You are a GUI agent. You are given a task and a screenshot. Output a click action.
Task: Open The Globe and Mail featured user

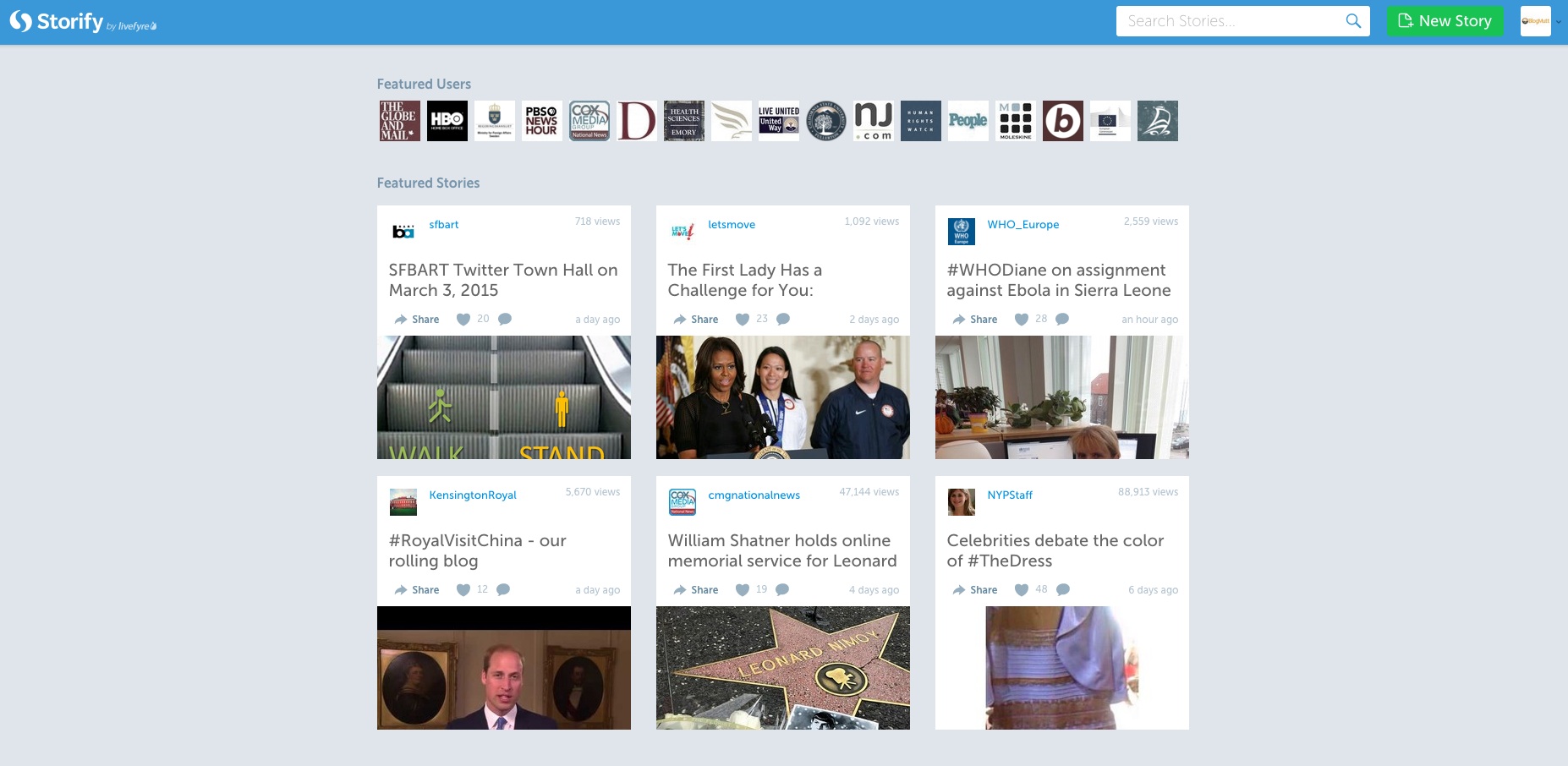pos(400,121)
